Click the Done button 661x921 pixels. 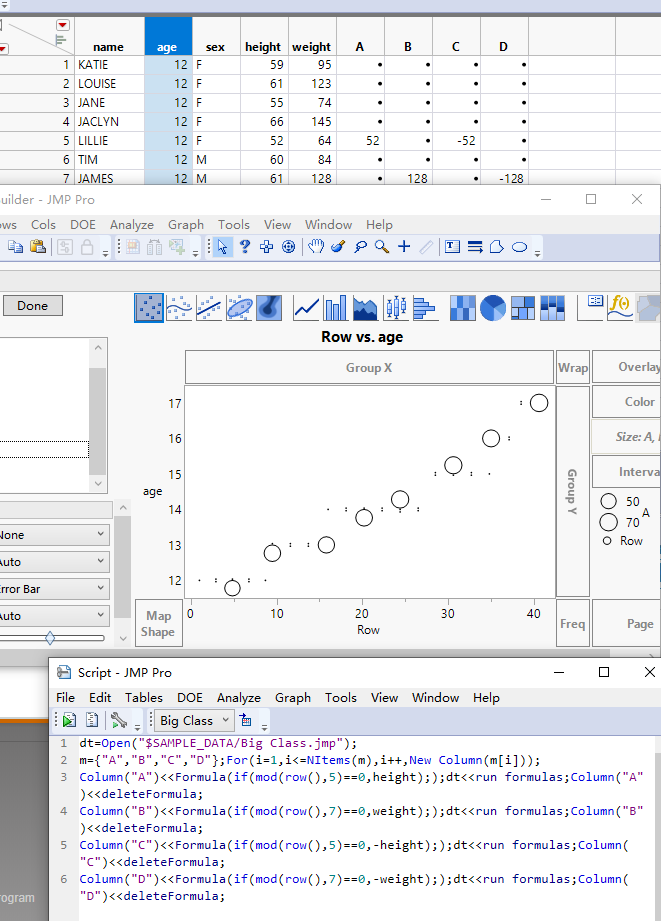[32, 306]
